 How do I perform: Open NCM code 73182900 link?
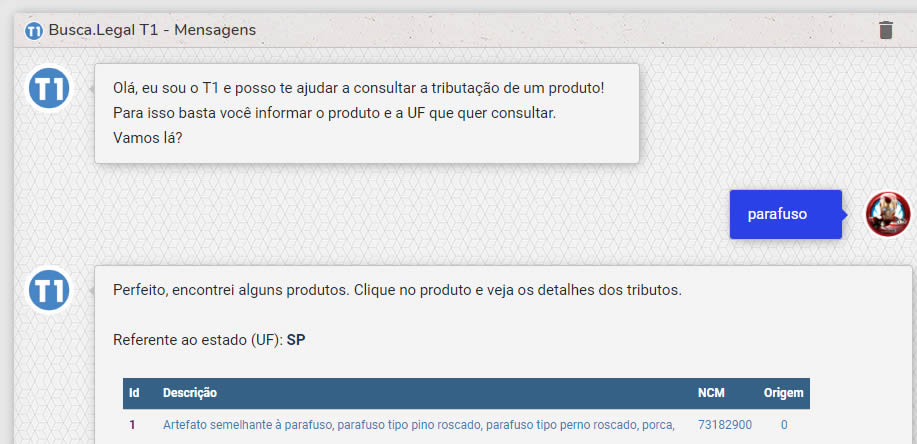tap(725, 425)
